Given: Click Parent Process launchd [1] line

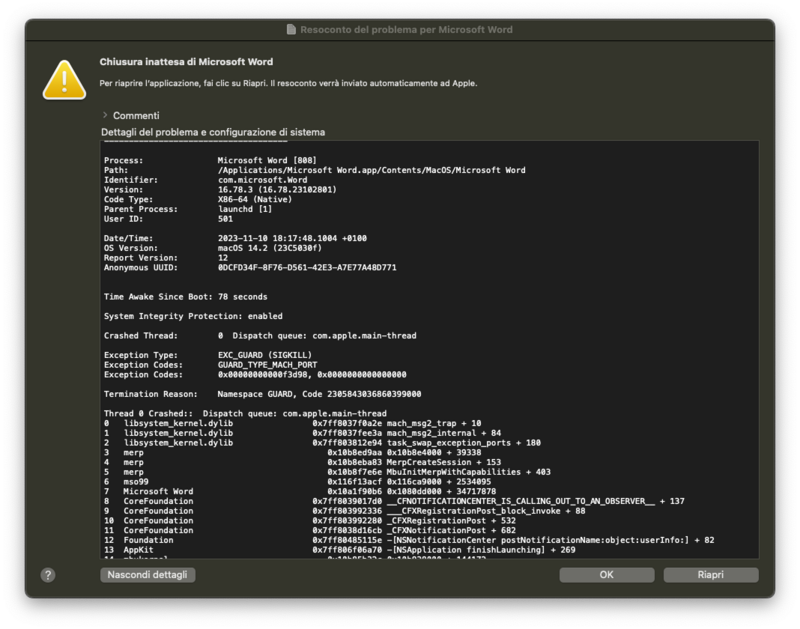Looking at the screenshot, I should tap(188, 209).
